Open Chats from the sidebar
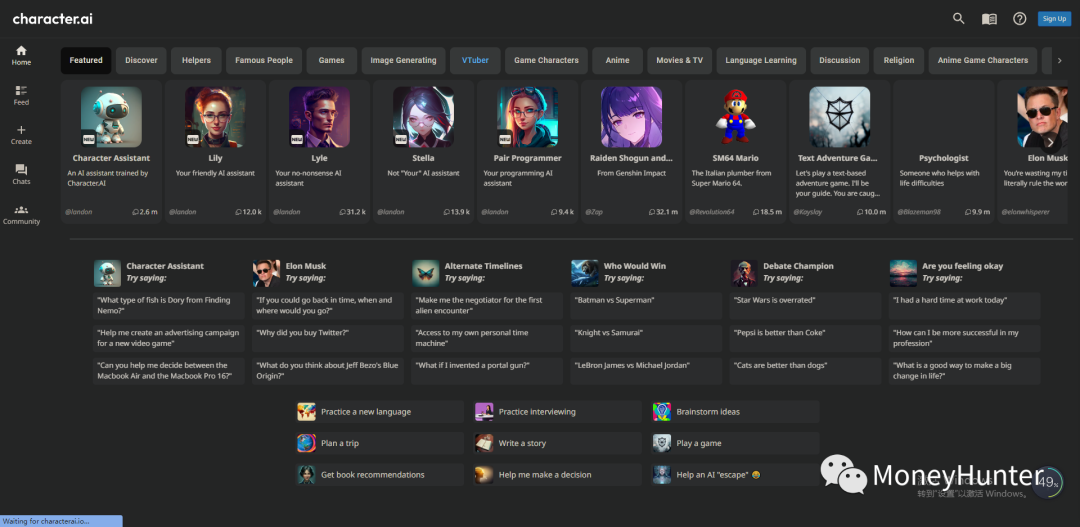This screenshot has height=527, width=1080. tap(21, 174)
